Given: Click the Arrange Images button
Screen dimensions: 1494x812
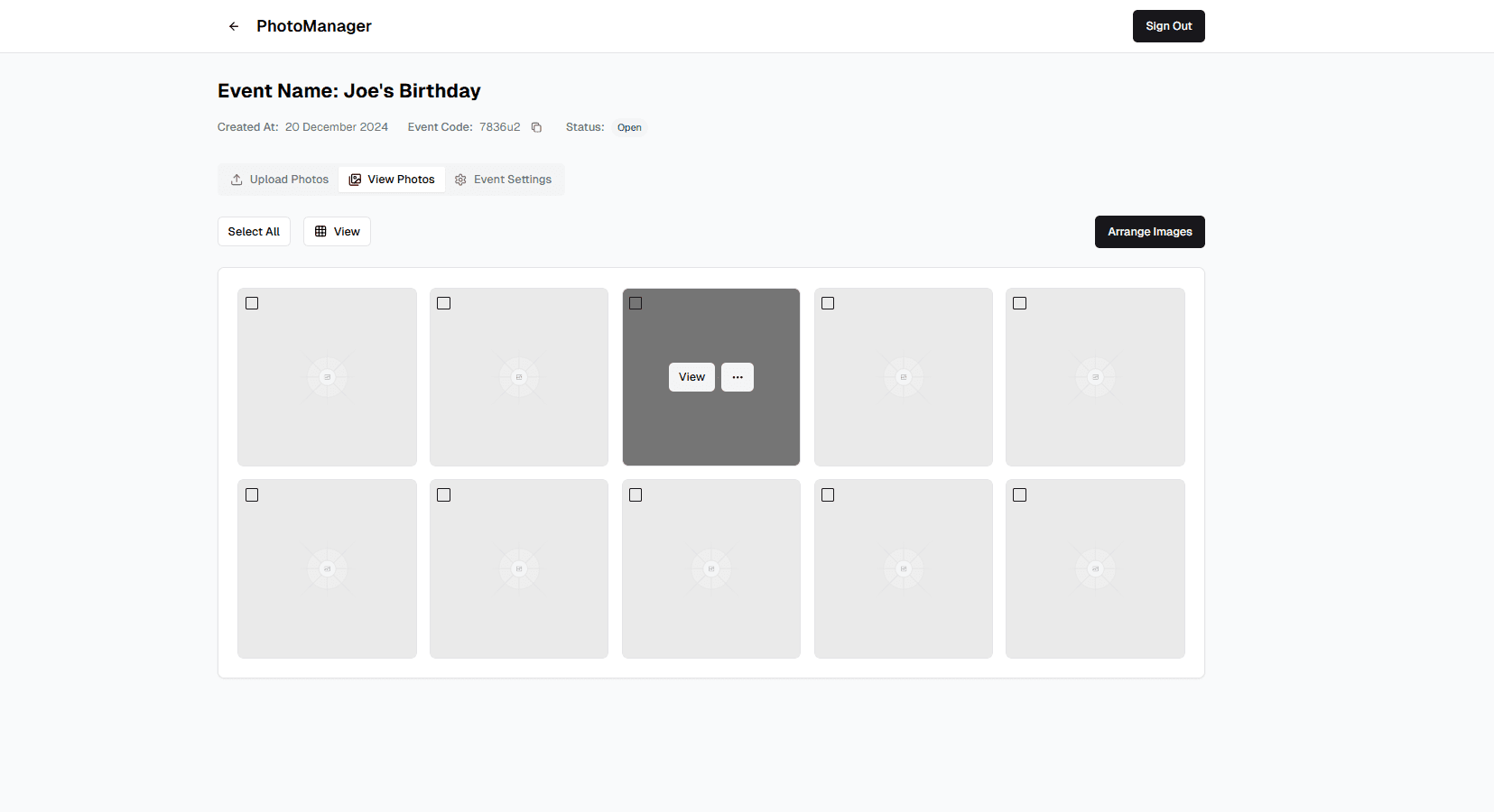Looking at the screenshot, I should 1149,232.
